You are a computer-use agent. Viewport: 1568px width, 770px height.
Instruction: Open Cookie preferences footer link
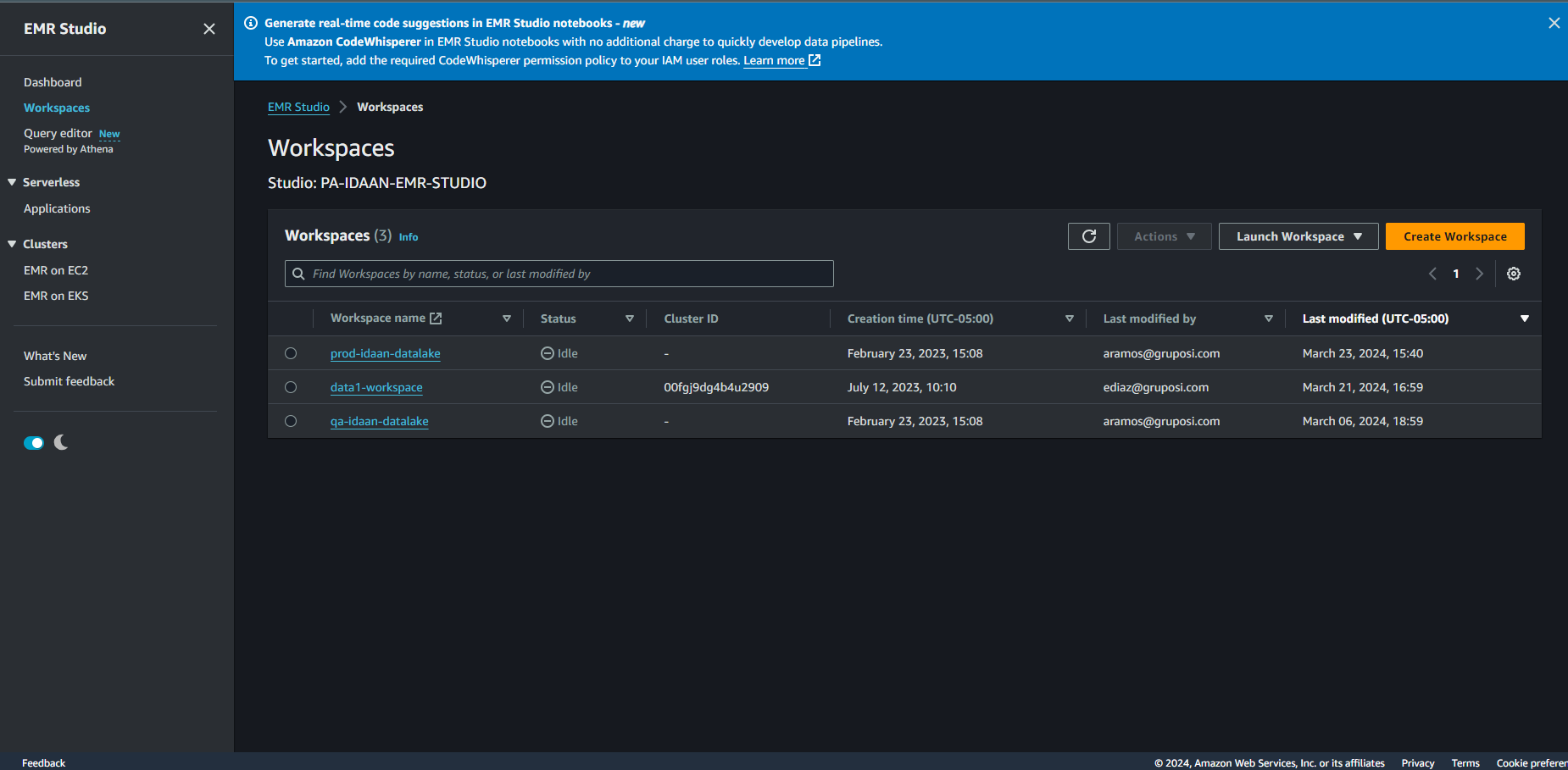click(1532, 763)
